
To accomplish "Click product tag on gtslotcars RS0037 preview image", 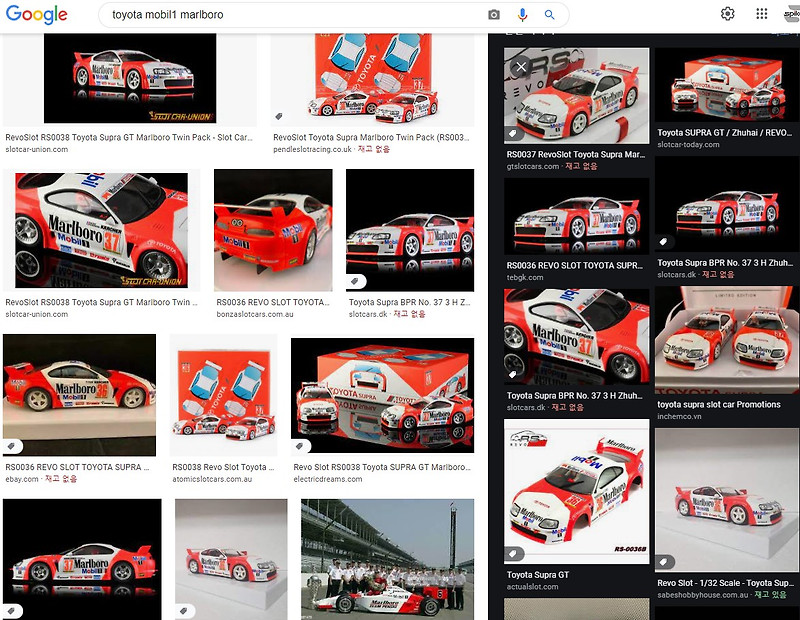I will [x=513, y=134].
